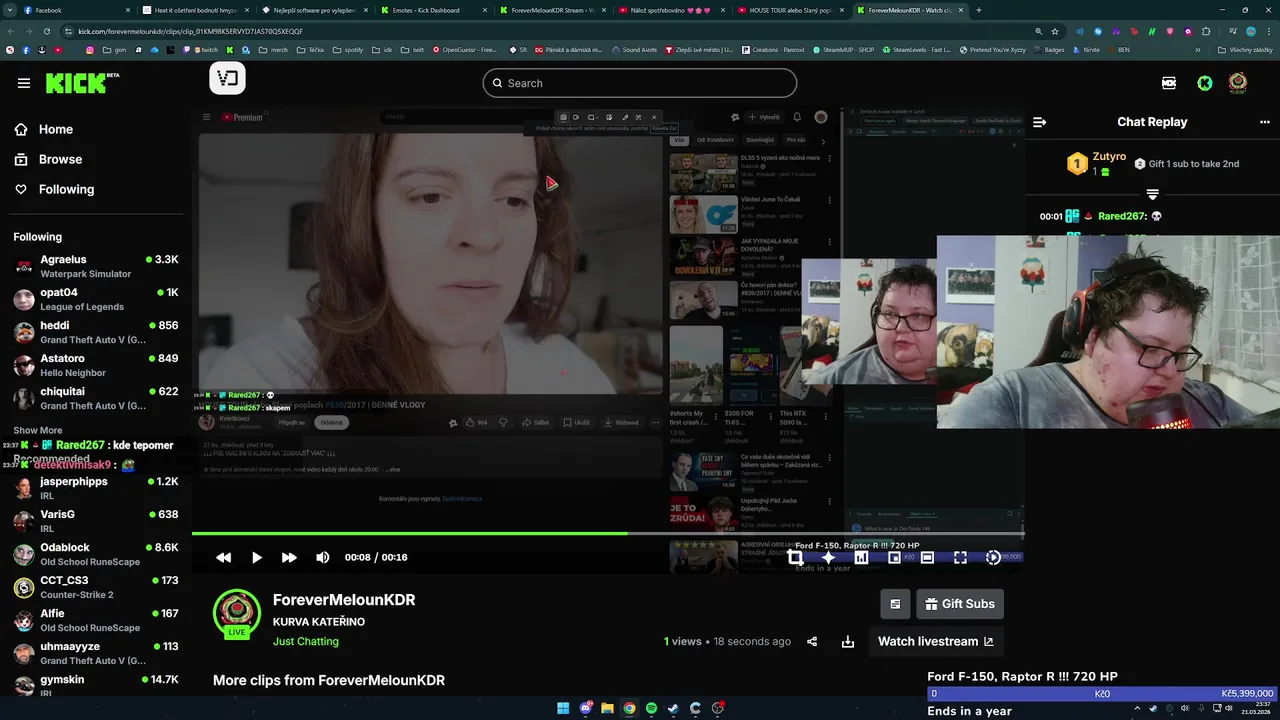Open Spotify from the taskbar
The image size is (1280, 720).
click(651, 708)
